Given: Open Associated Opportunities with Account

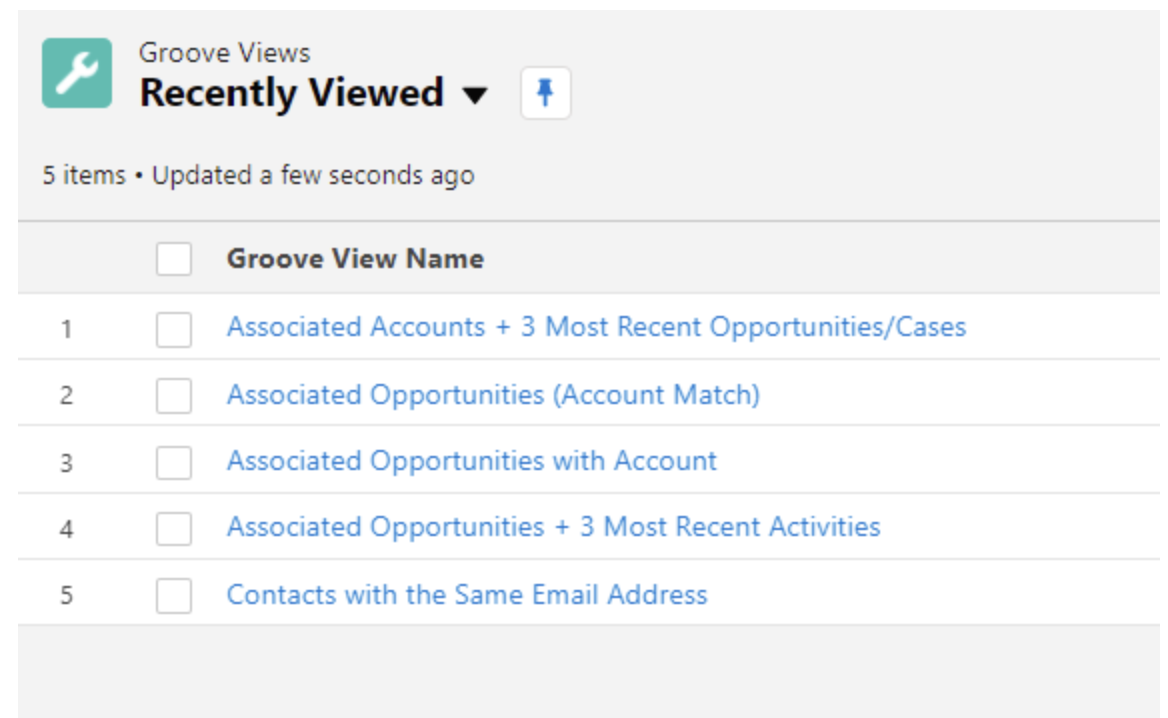Looking at the screenshot, I should tap(472, 461).
